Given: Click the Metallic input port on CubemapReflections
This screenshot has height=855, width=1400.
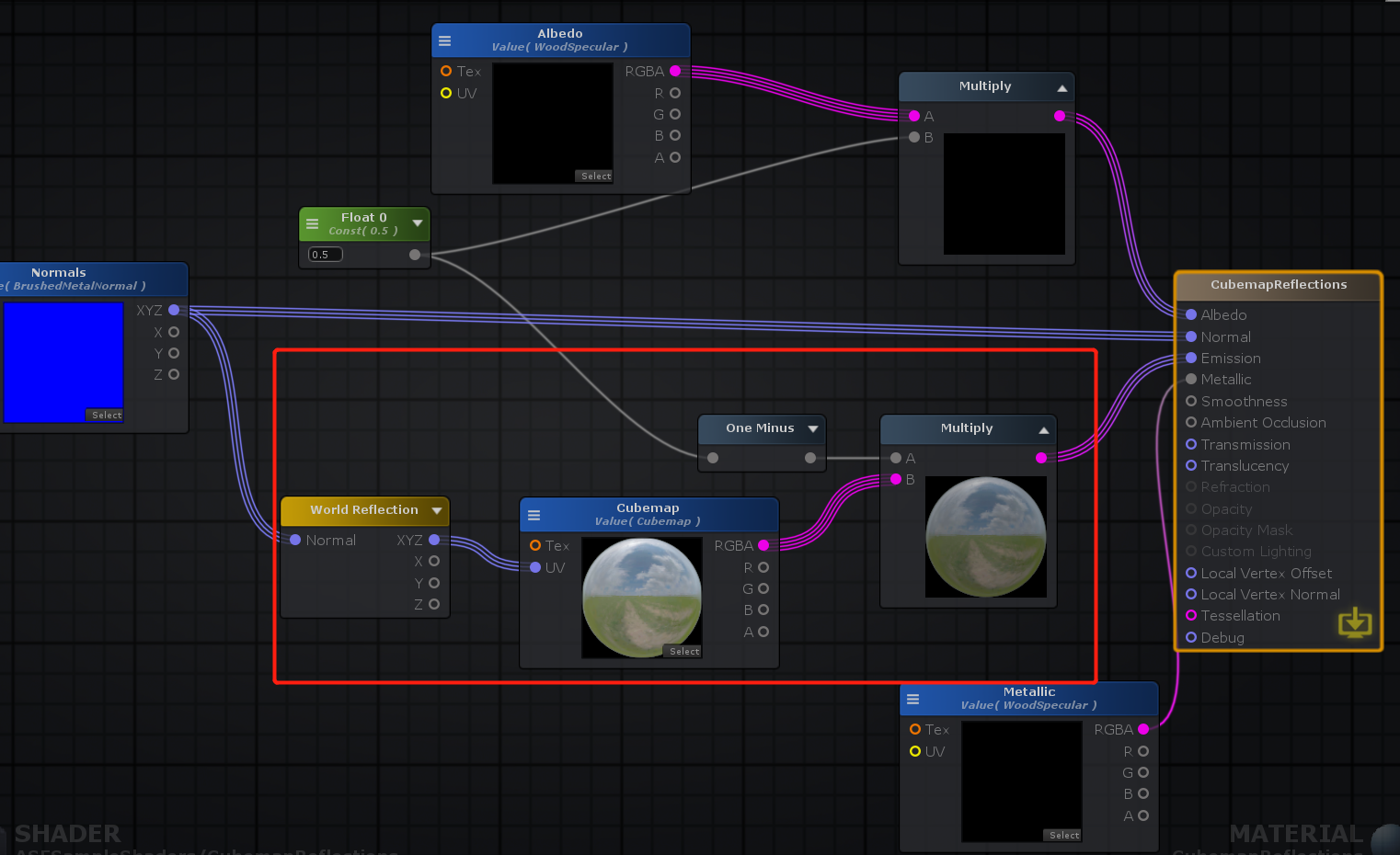Looking at the screenshot, I should click(x=1190, y=379).
